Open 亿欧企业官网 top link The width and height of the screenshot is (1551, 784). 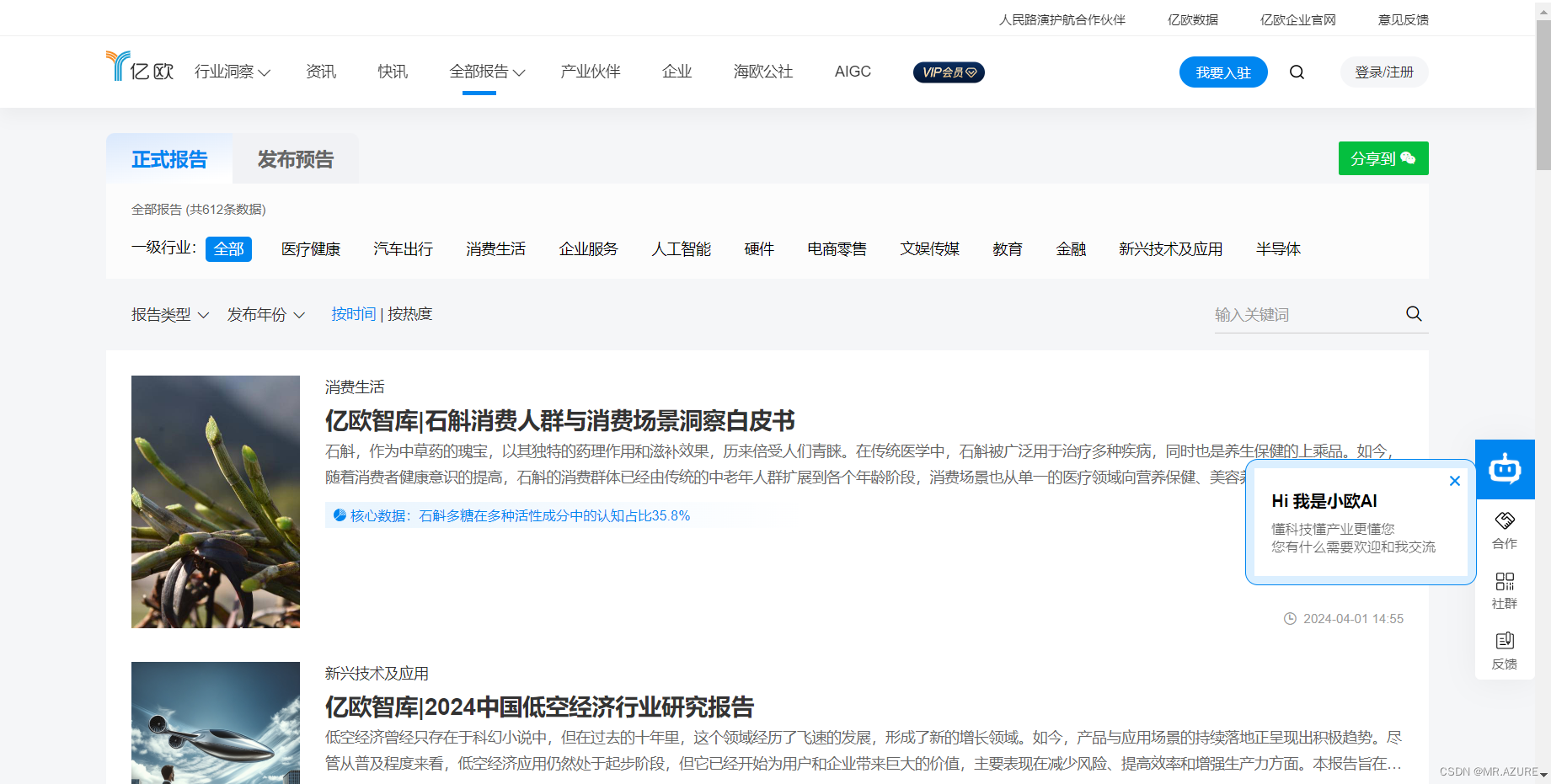point(1298,19)
